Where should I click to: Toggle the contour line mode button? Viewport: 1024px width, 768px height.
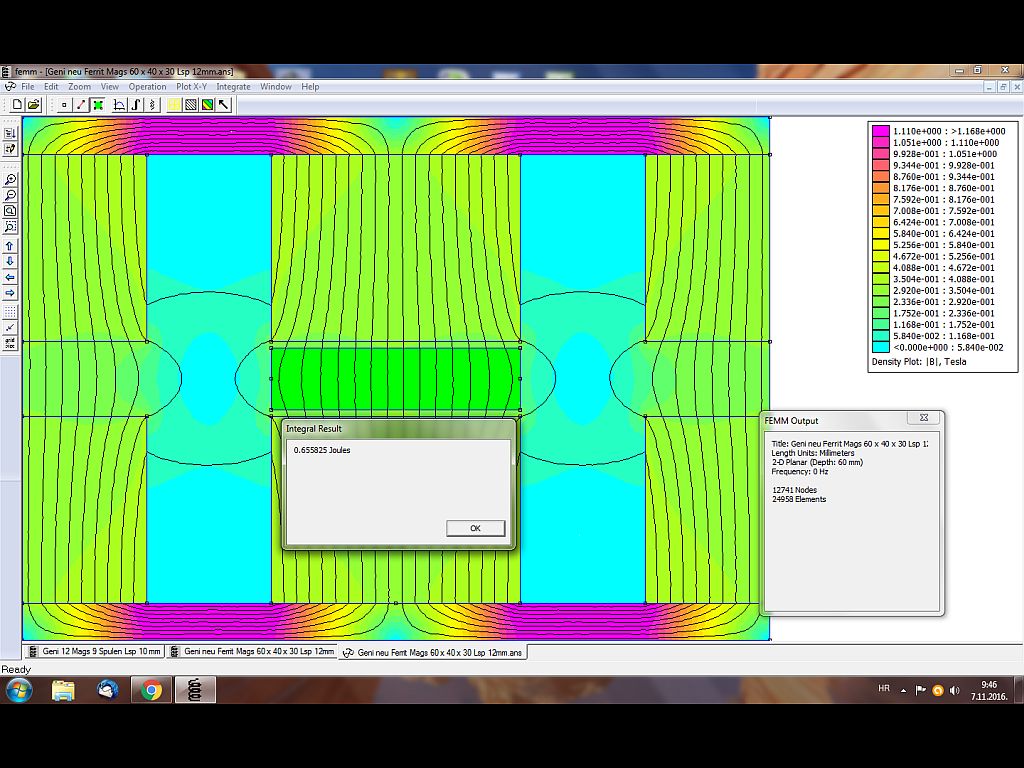[81, 104]
